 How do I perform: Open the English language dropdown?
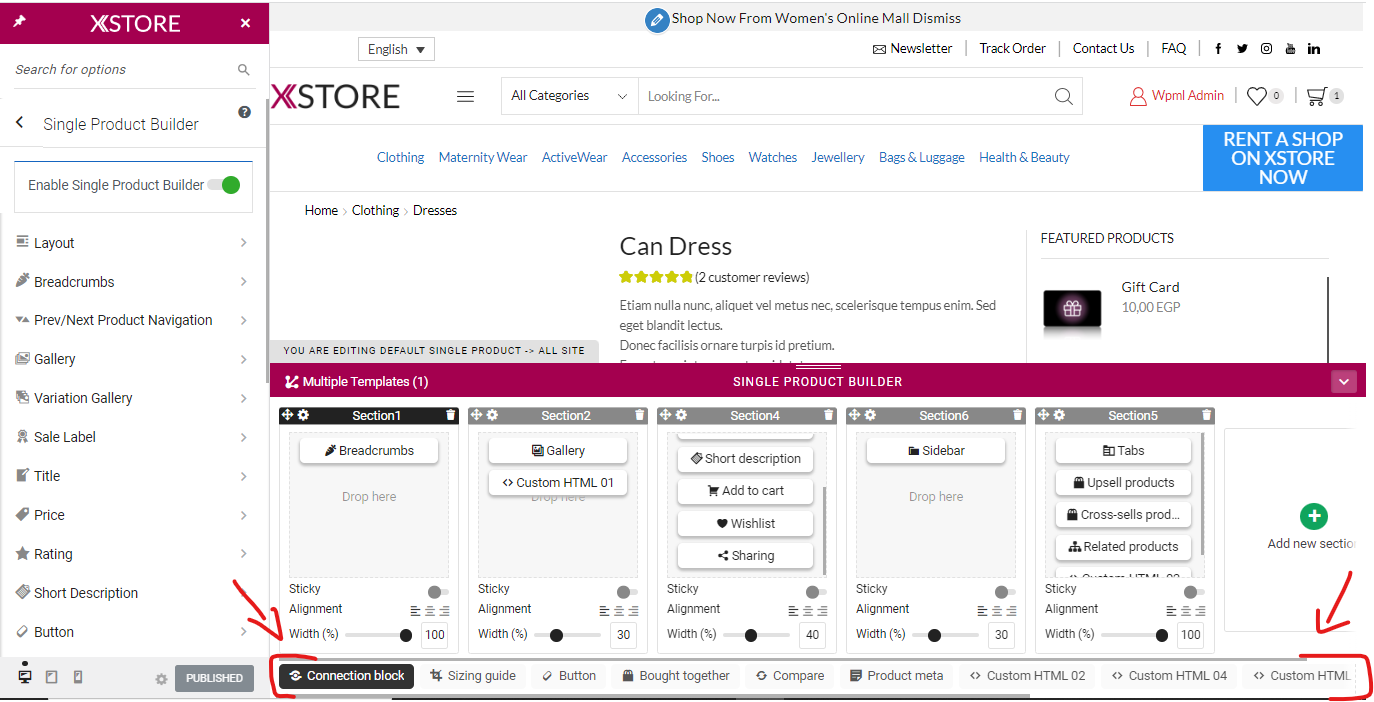click(x=396, y=49)
